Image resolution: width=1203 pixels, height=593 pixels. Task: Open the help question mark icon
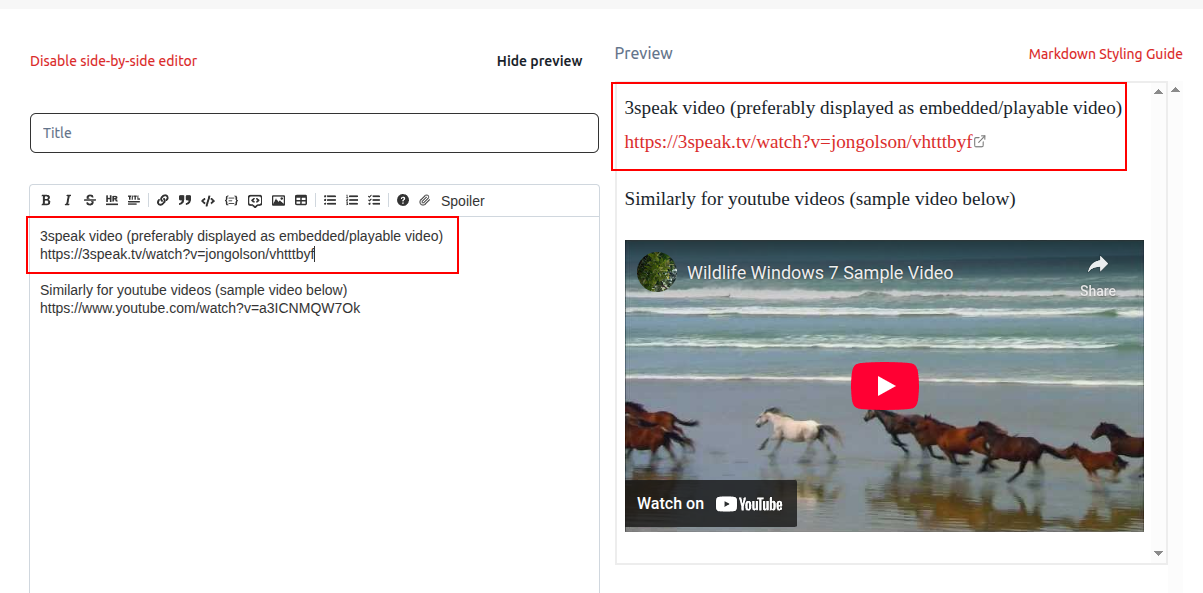(x=403, y=201)
